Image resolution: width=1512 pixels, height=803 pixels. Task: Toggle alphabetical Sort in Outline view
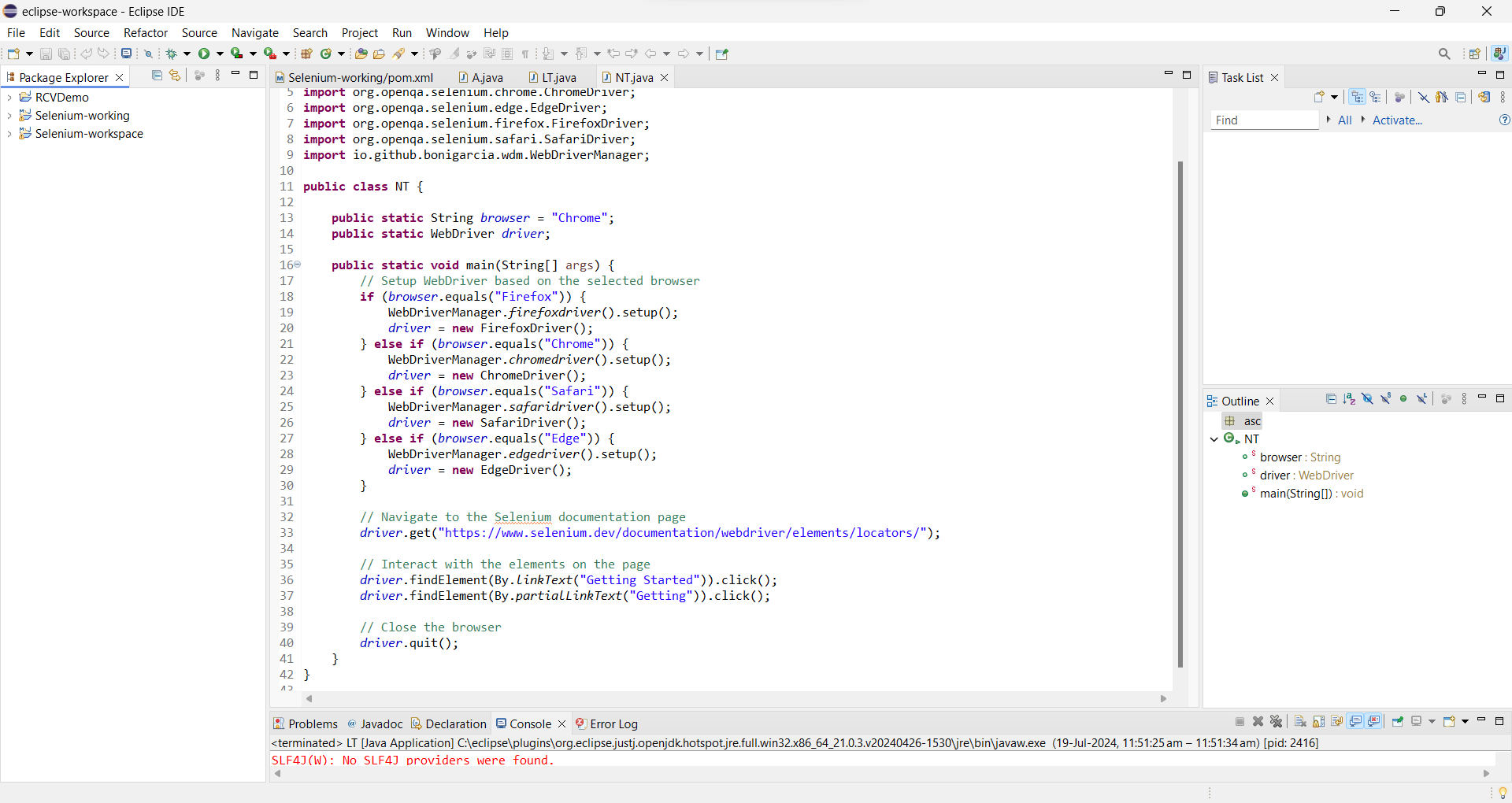pyautogui.click(x=1349, y=399)
